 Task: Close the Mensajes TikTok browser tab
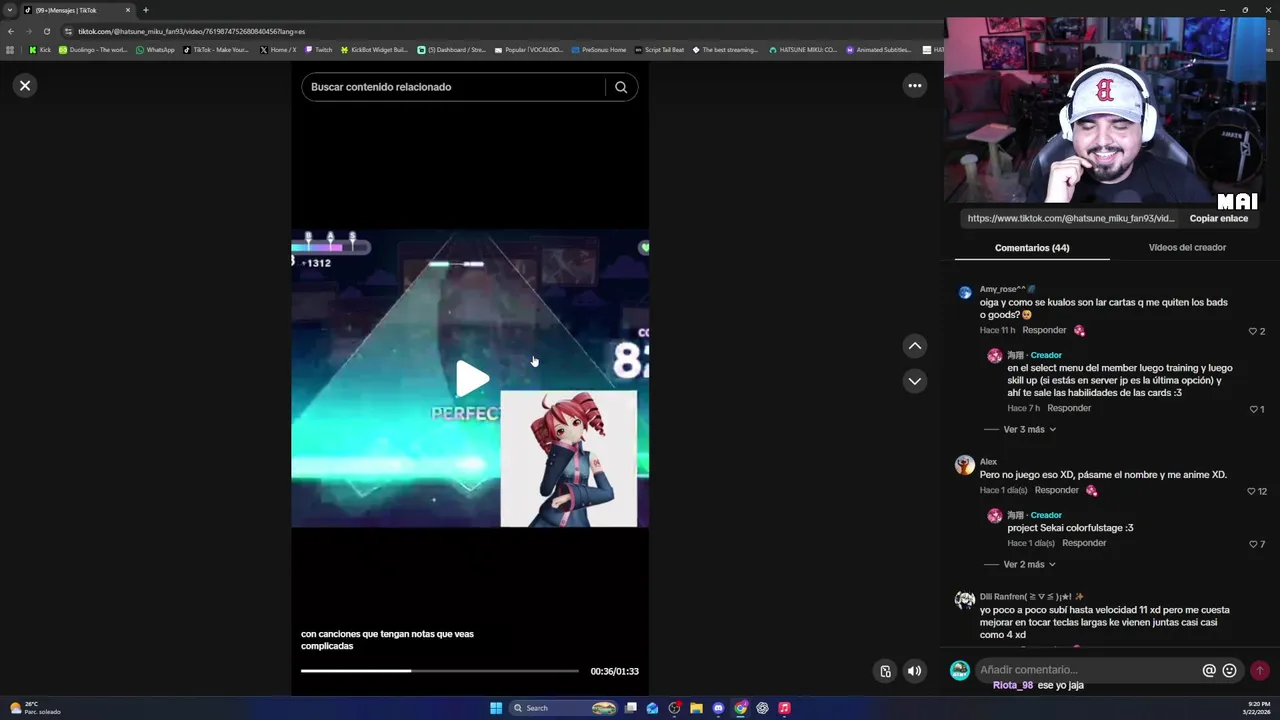click(127, 10)
